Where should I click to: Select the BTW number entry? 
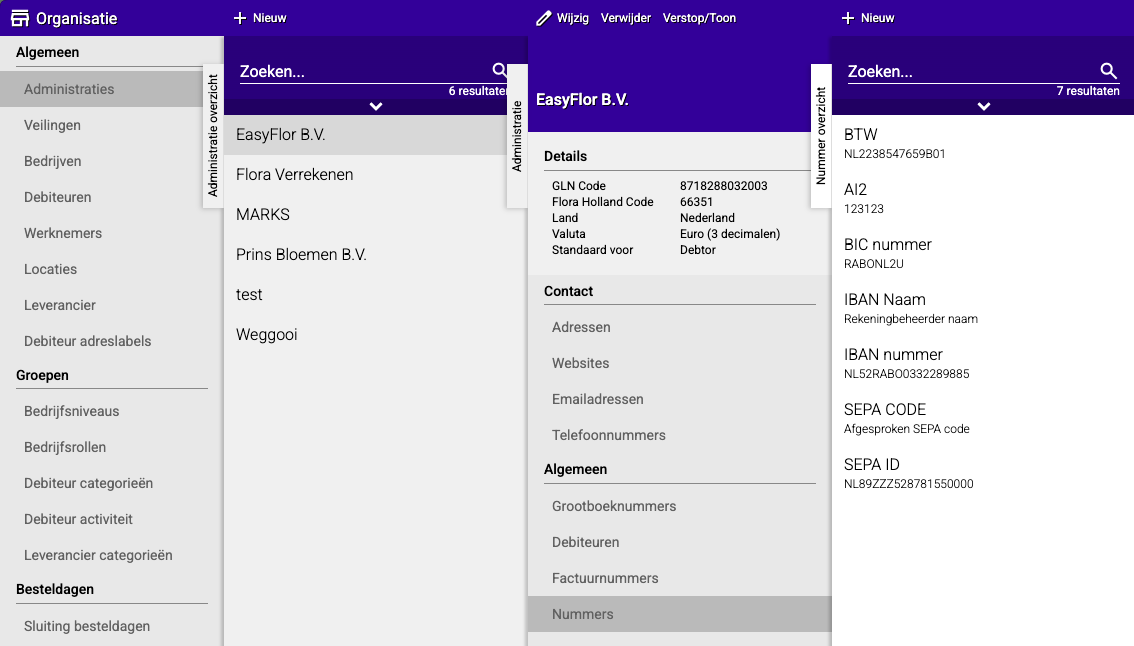[983, 143]
